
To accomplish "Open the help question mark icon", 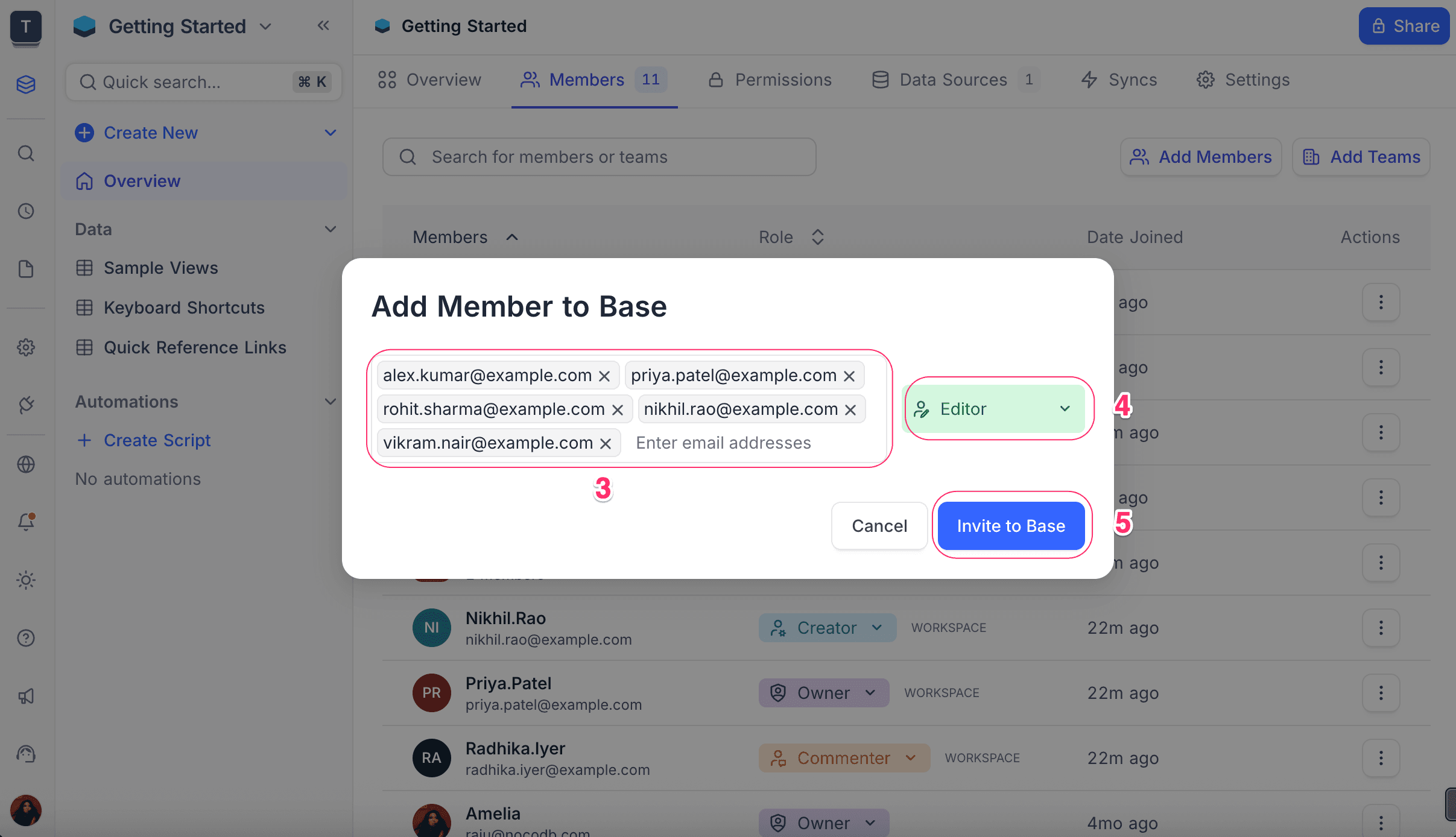I will click(26, 638).
